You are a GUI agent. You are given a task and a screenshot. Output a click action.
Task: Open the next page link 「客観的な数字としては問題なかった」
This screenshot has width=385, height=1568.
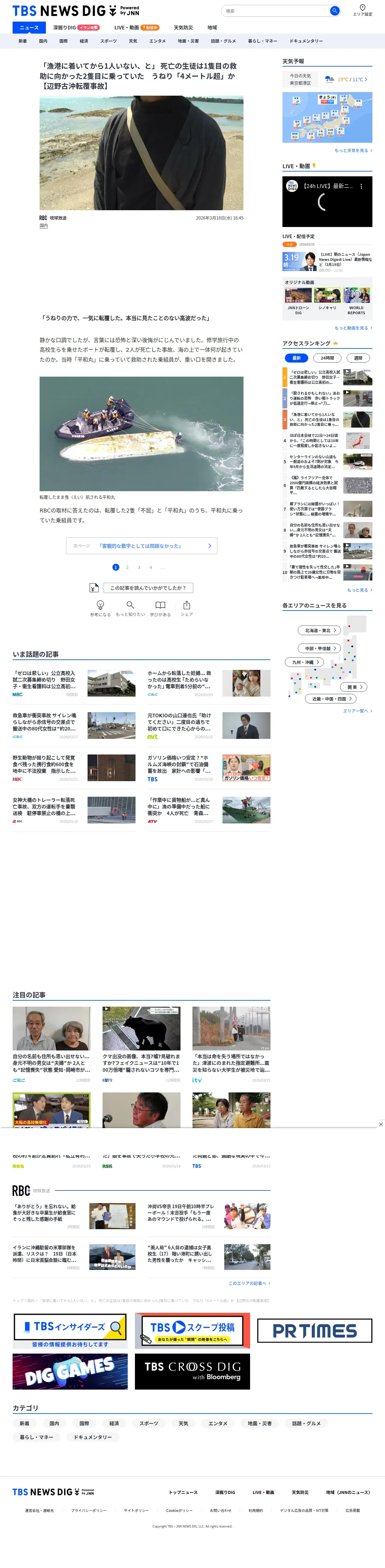141,546
